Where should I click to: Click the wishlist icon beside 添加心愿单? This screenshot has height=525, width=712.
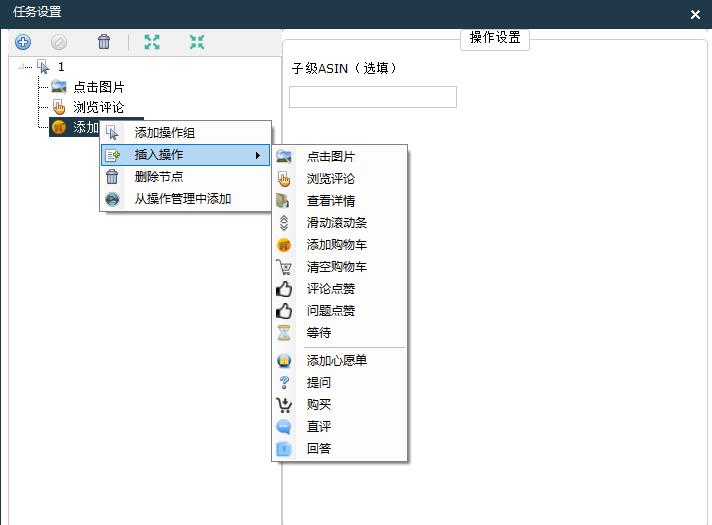point(284,361)
